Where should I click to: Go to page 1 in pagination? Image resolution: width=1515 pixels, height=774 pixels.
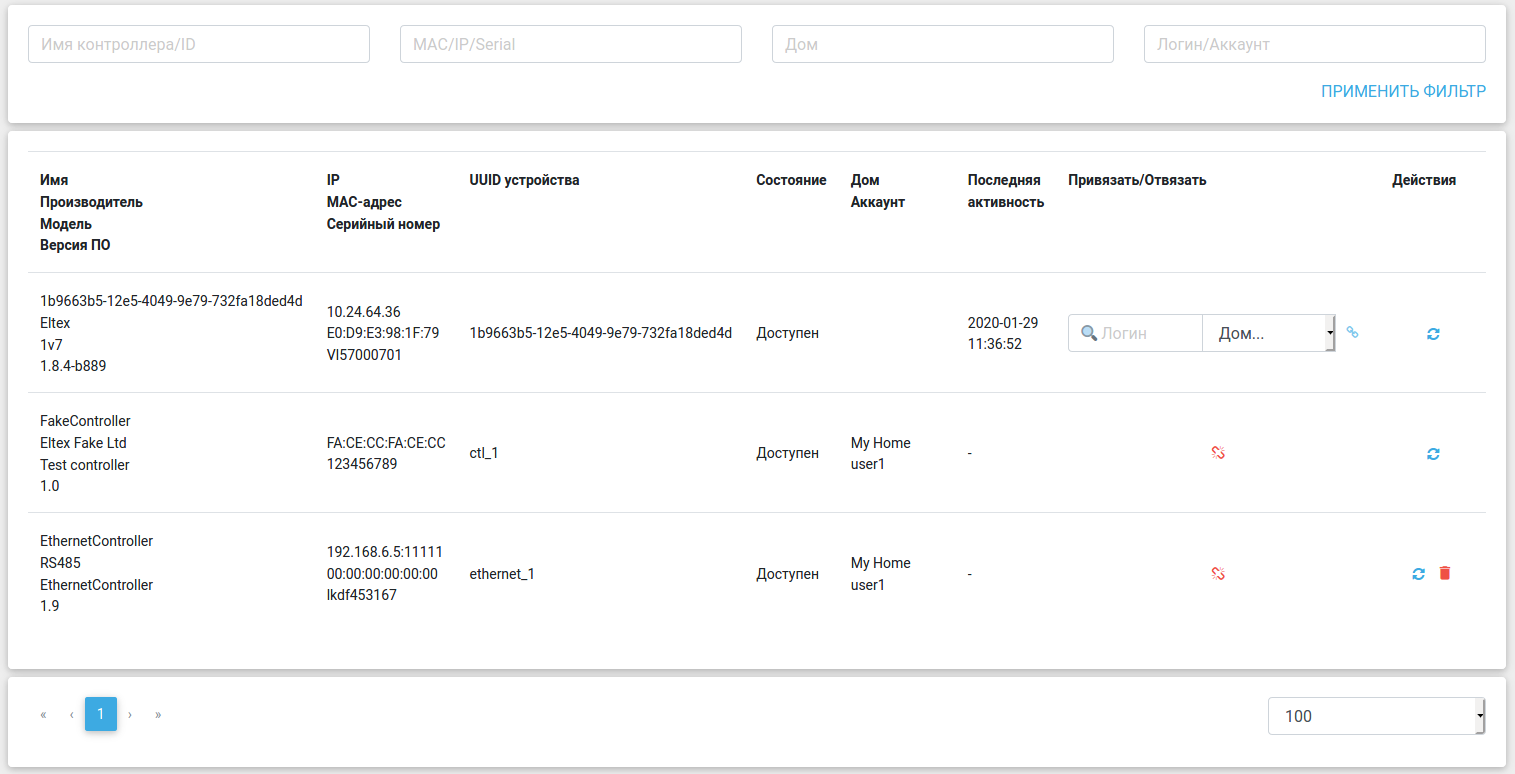[x=101, y=714]
